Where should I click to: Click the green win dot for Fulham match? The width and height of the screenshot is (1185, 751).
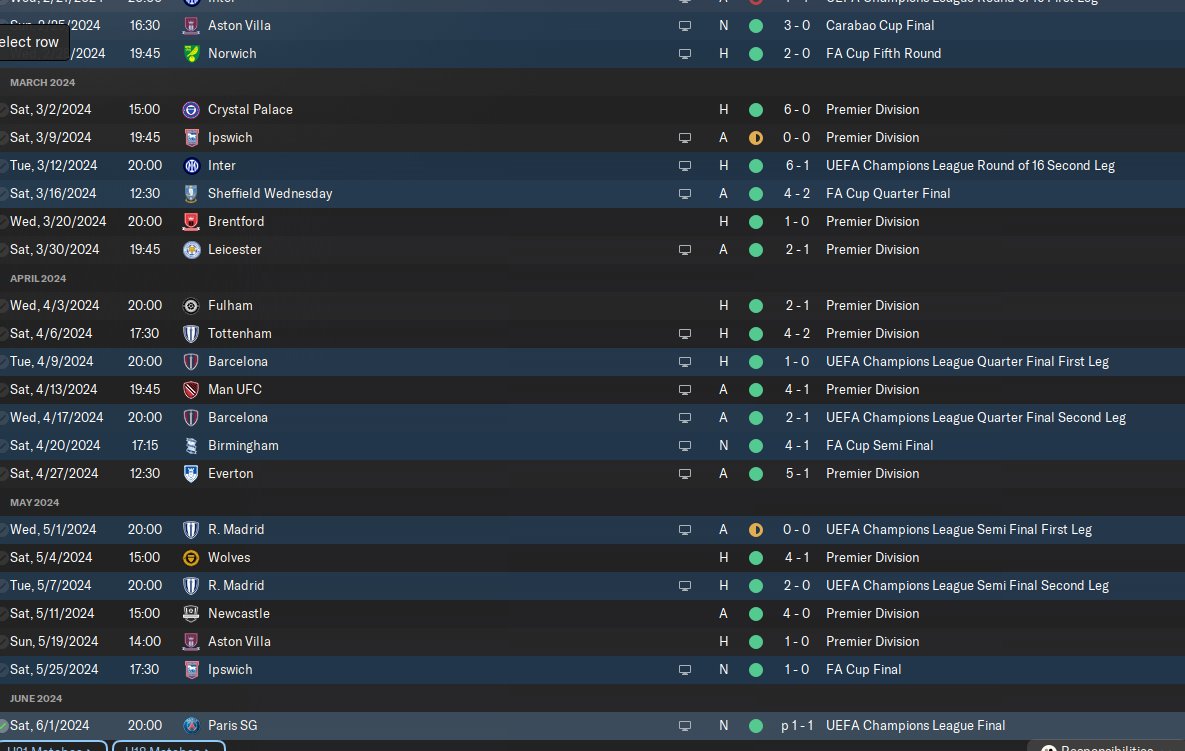point(756,306)
